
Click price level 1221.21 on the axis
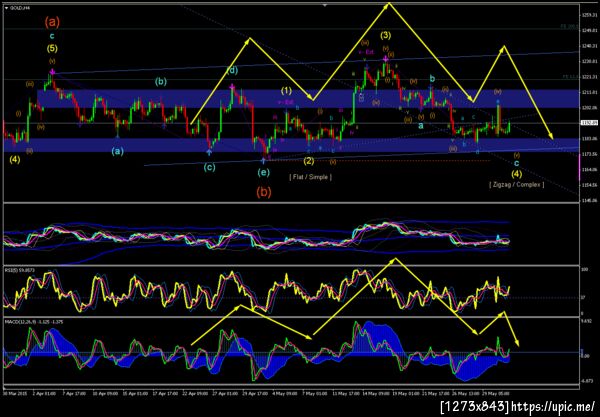589,77
